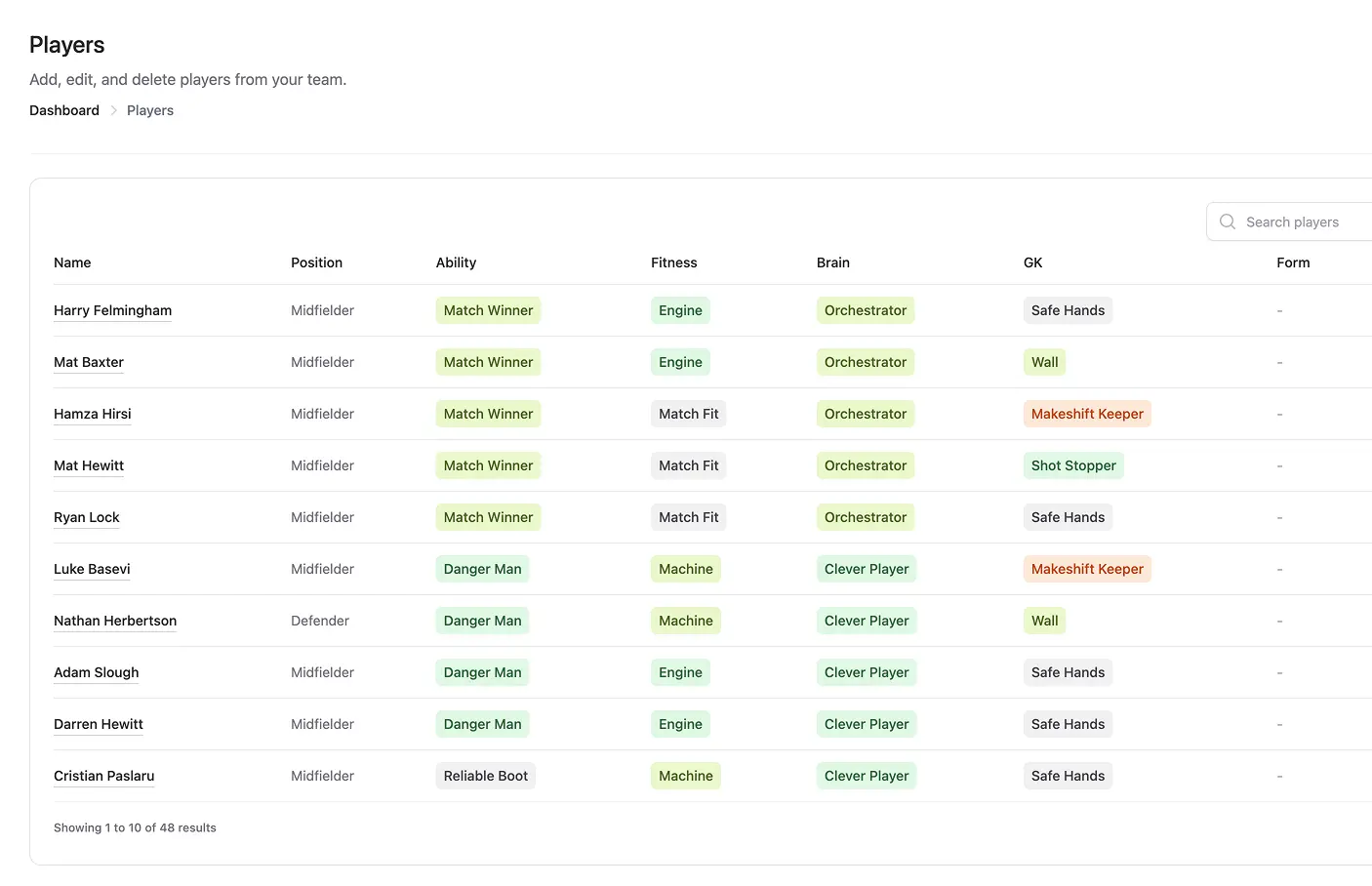Click the Shot Stopper badge for Mat Hewitt
Screen dimensions: 1372x886
(1073, 465)
